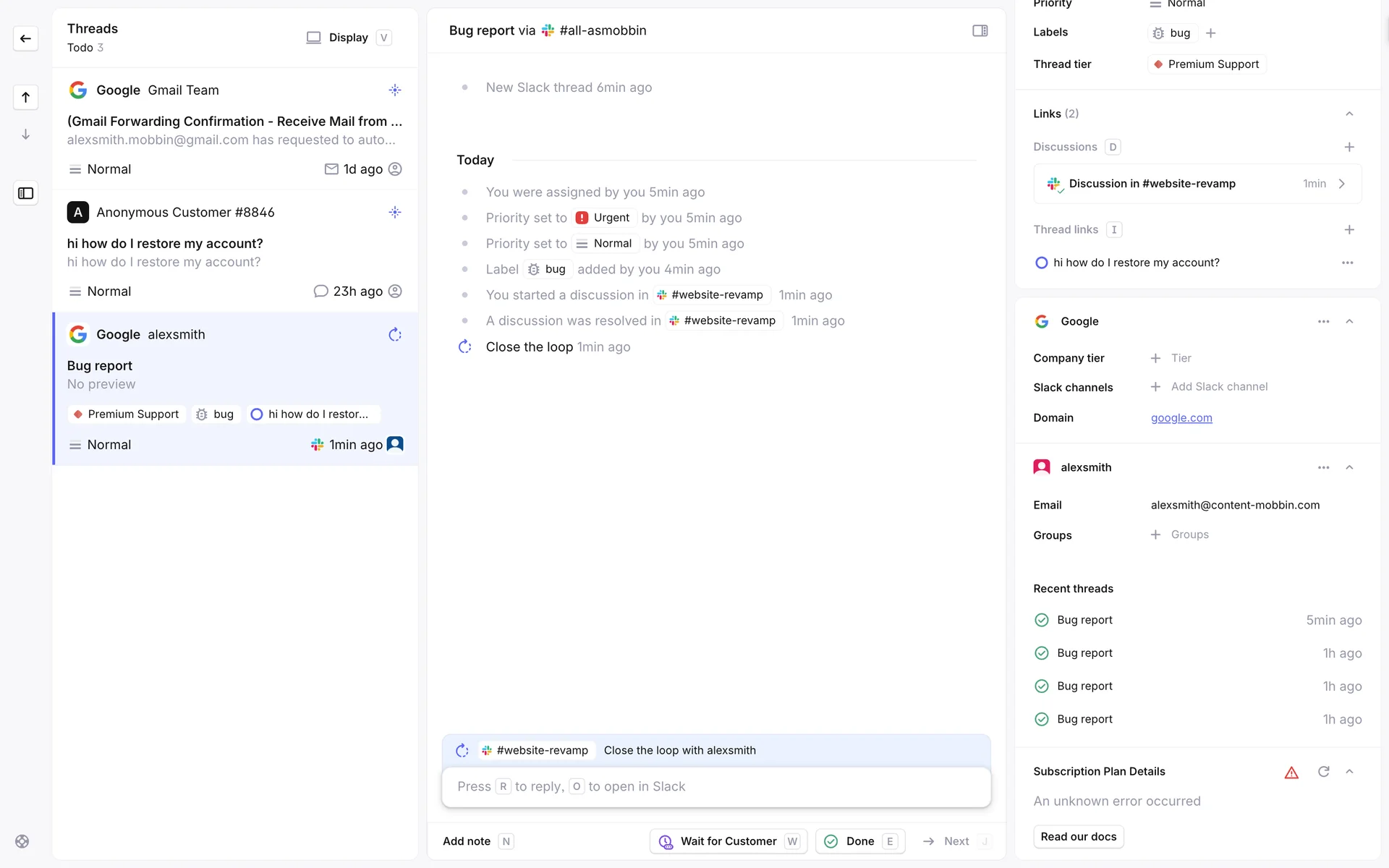The image size is (1389, 868).
Task: Click the Slack reply input field
Action: coord(715,786)
